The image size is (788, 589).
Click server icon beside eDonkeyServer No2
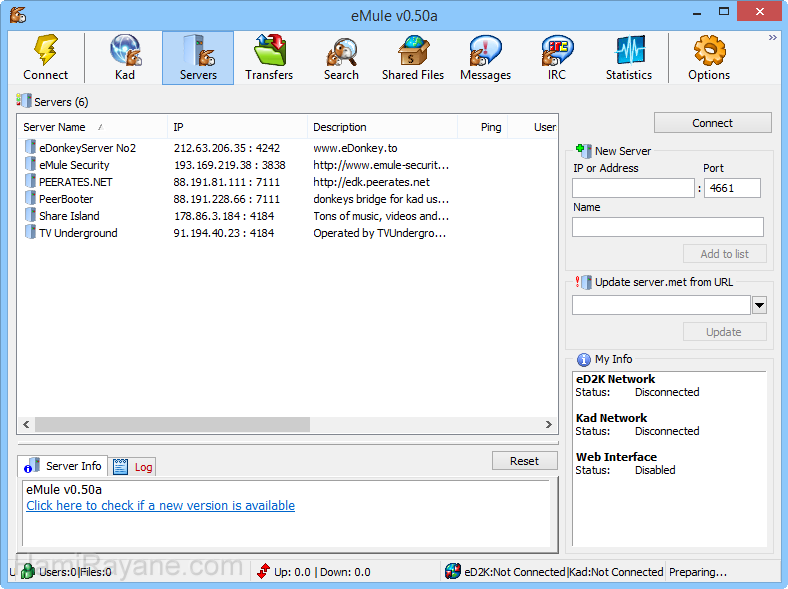(x=30, y=147)
